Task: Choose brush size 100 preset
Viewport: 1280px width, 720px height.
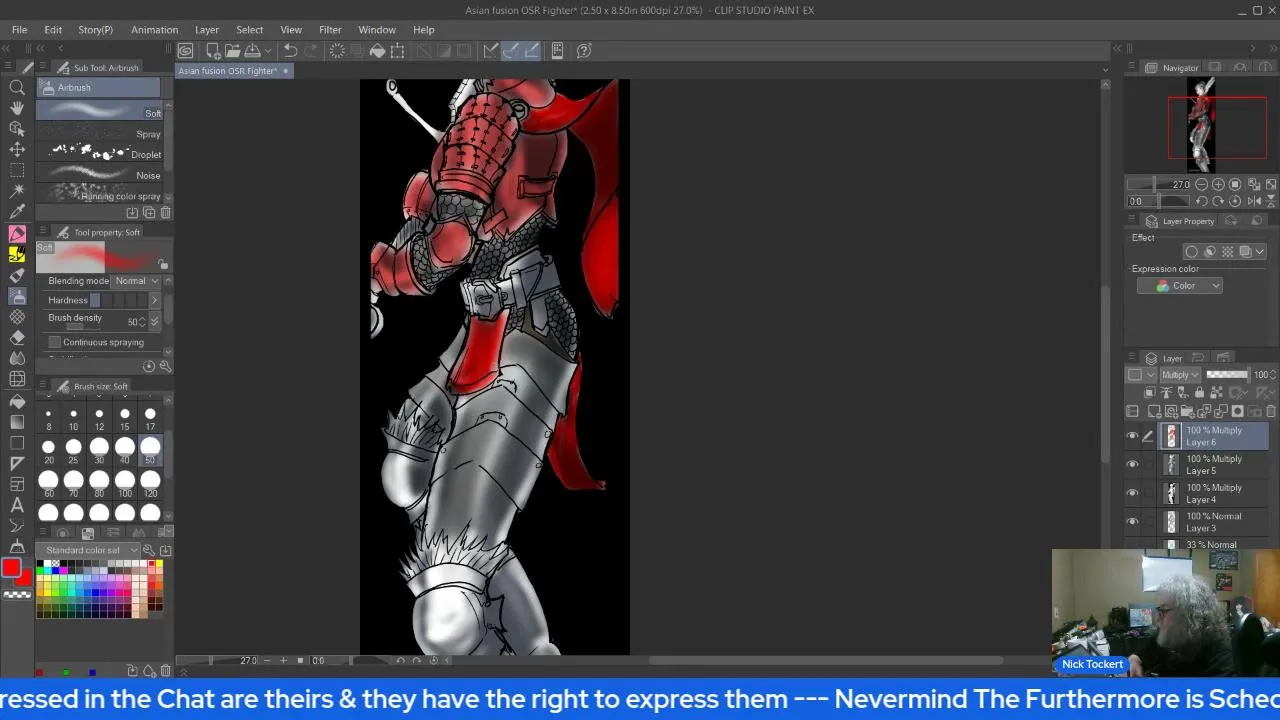Action: tap(125, 484)
